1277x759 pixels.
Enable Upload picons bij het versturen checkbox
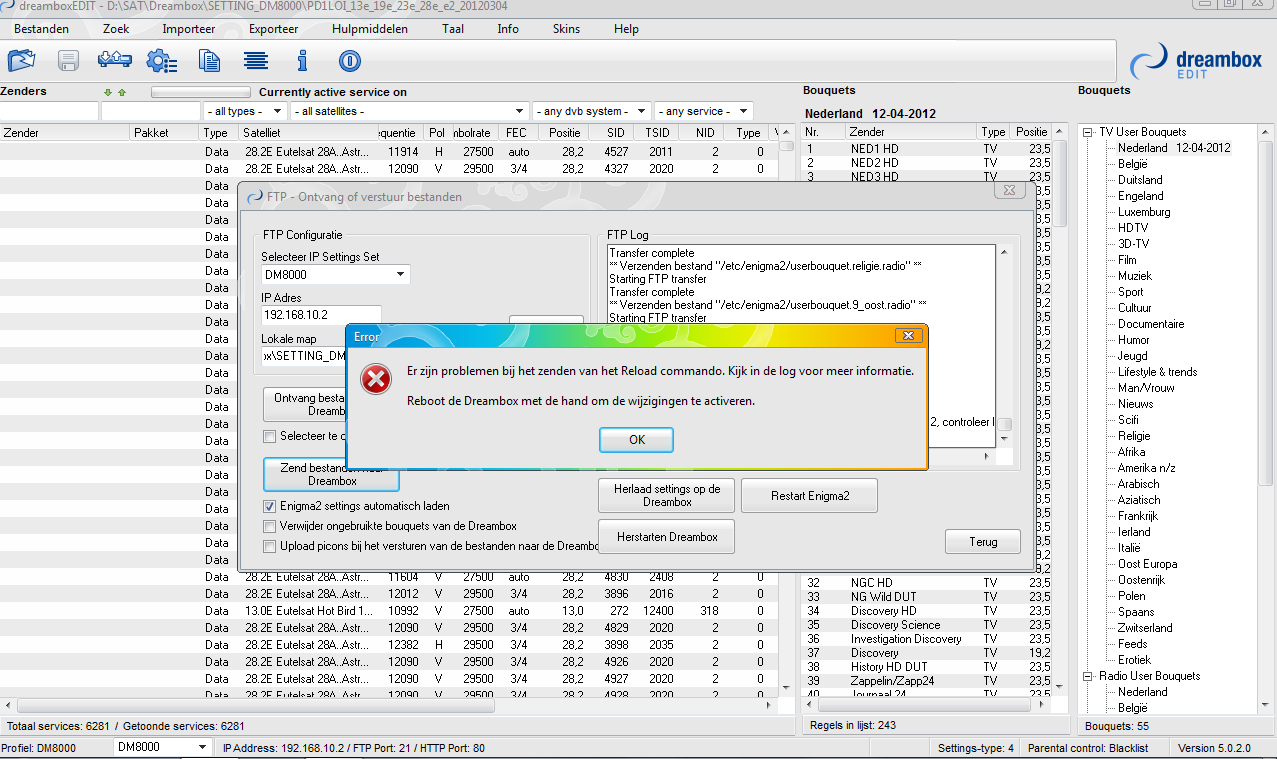pyautogui.click(x=270, y=546)
